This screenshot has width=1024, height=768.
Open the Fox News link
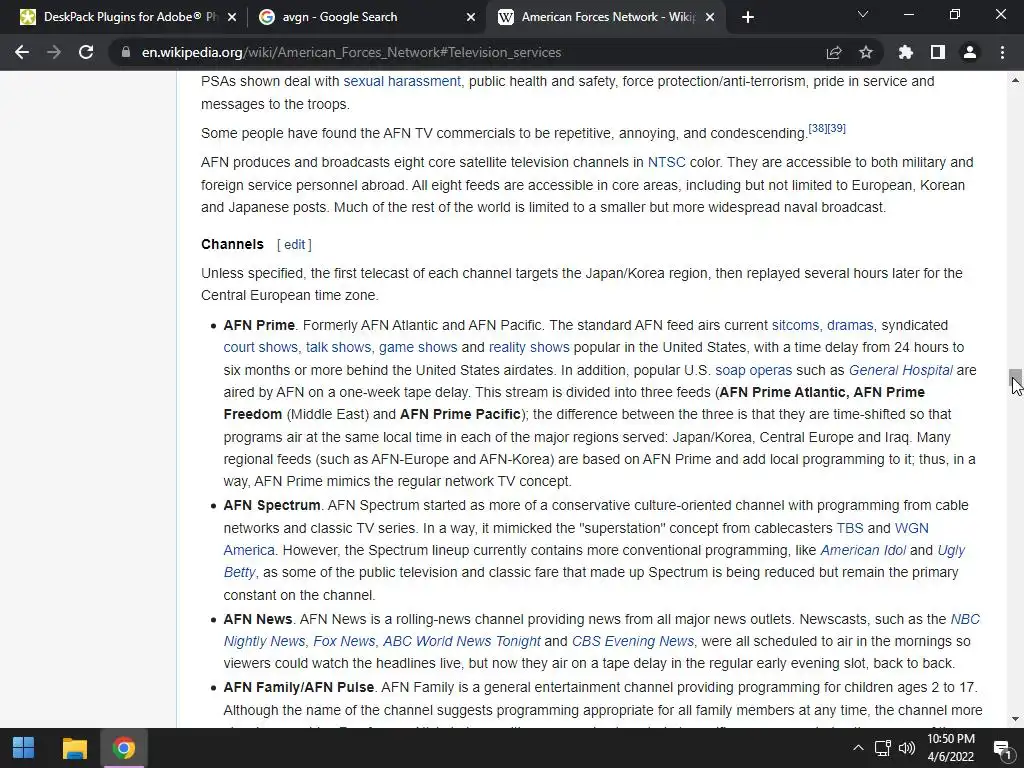[344, 641]
